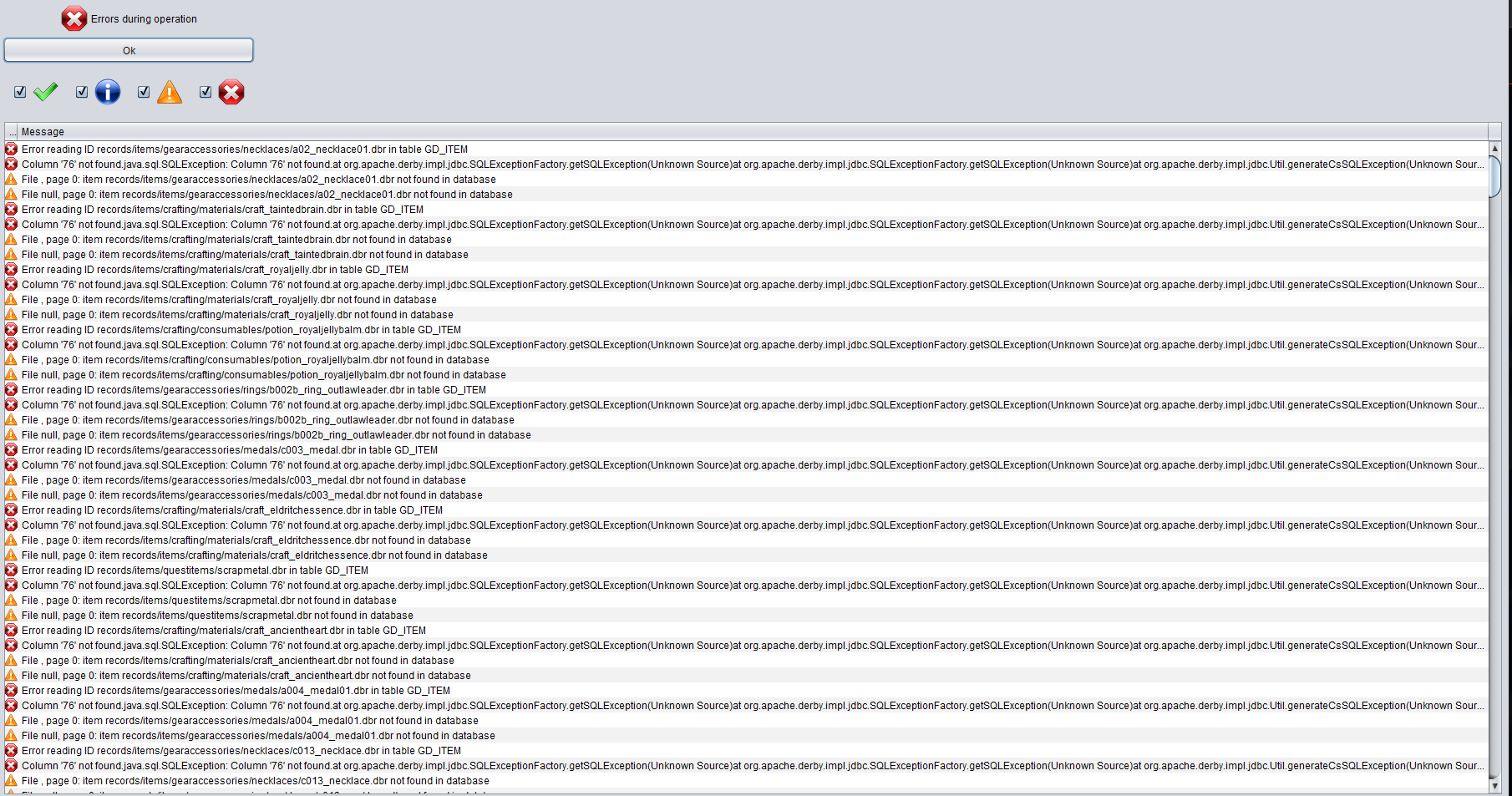Click the scrollbar down arrow

[x=1494, y=786]
